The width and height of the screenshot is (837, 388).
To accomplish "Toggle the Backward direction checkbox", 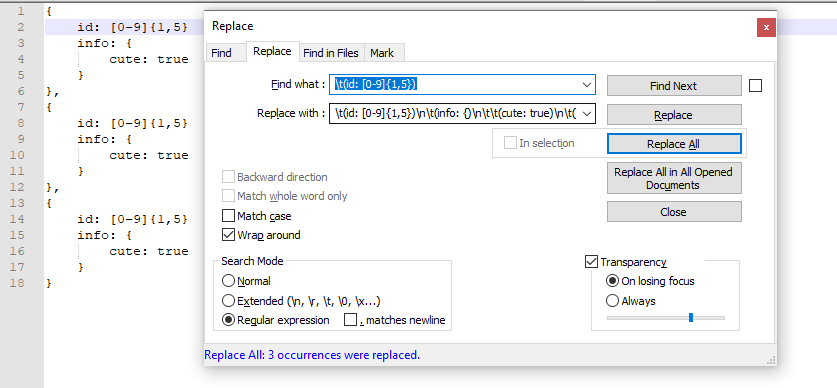I will (x=228, y=177).
